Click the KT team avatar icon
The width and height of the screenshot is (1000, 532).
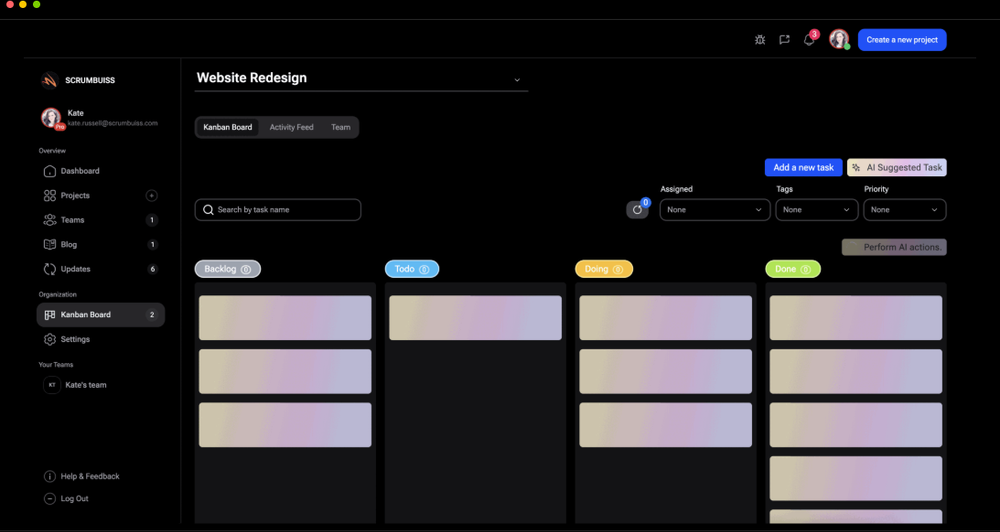coord(52,385)
